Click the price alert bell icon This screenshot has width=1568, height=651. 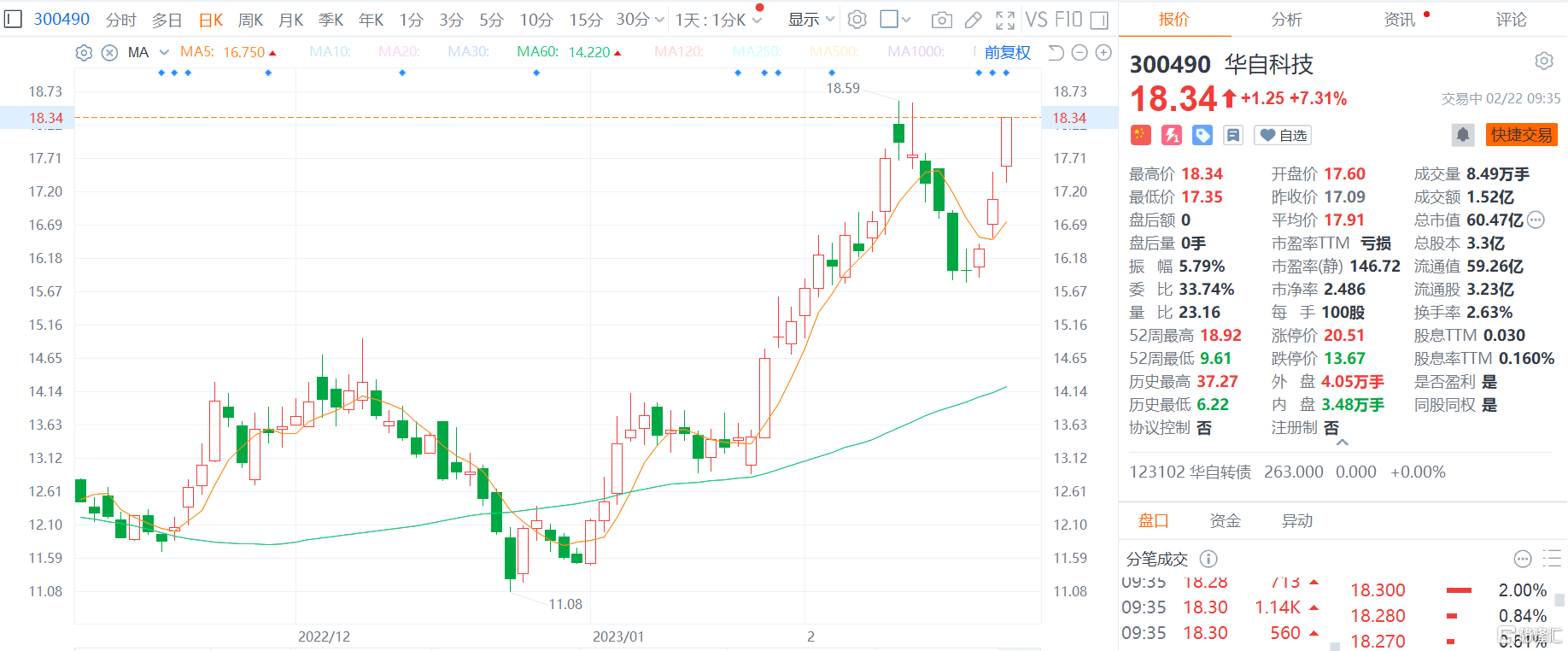pos(1462,135)
